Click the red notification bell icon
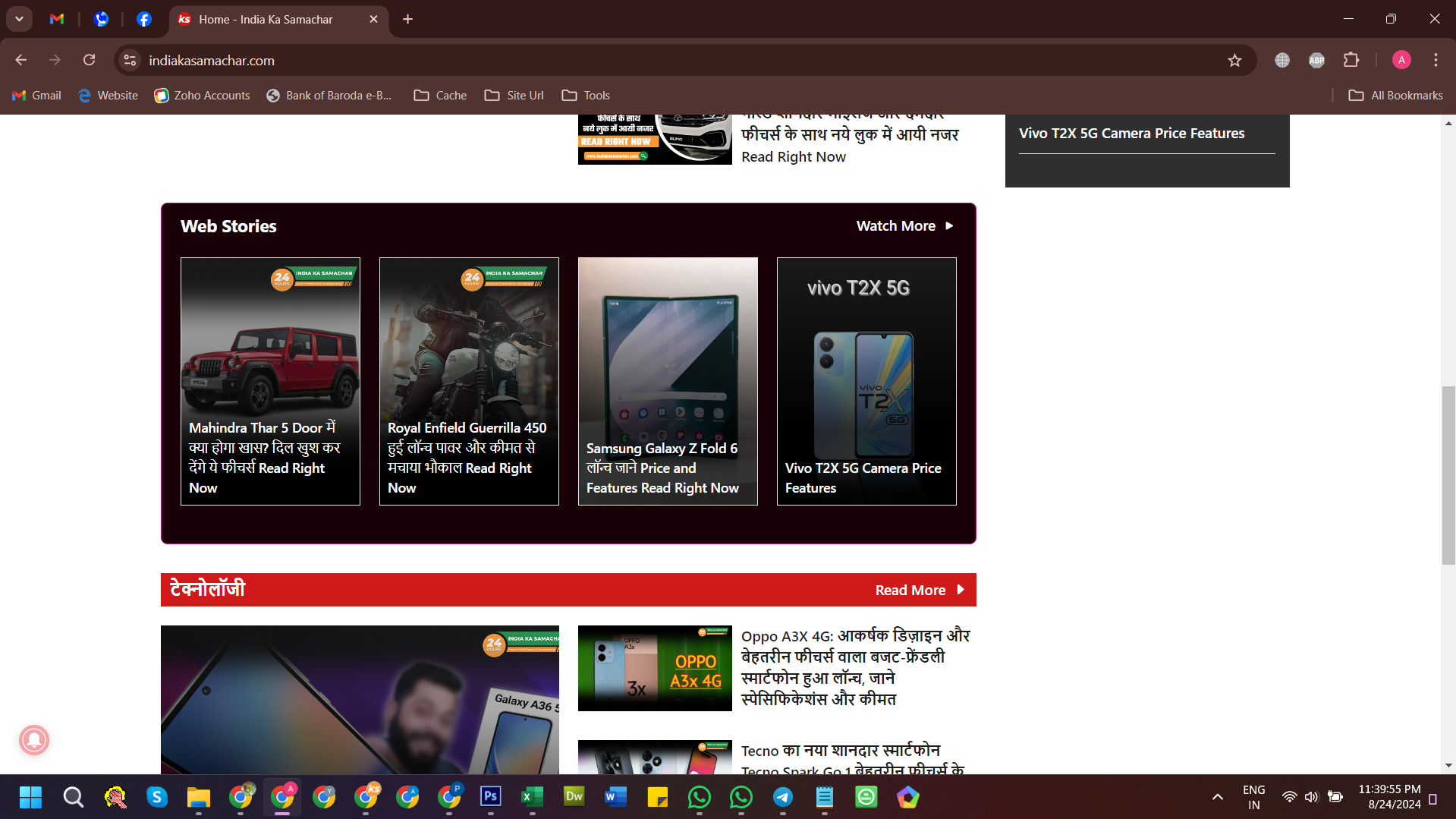The image size is (1456, 819). [34, 739]
